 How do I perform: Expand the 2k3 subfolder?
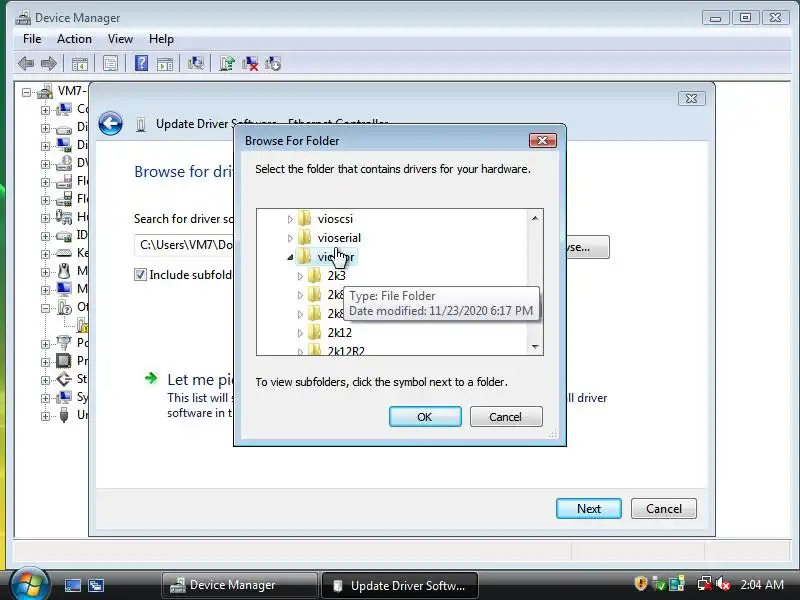pyautogui.click(x=300, y=276)
